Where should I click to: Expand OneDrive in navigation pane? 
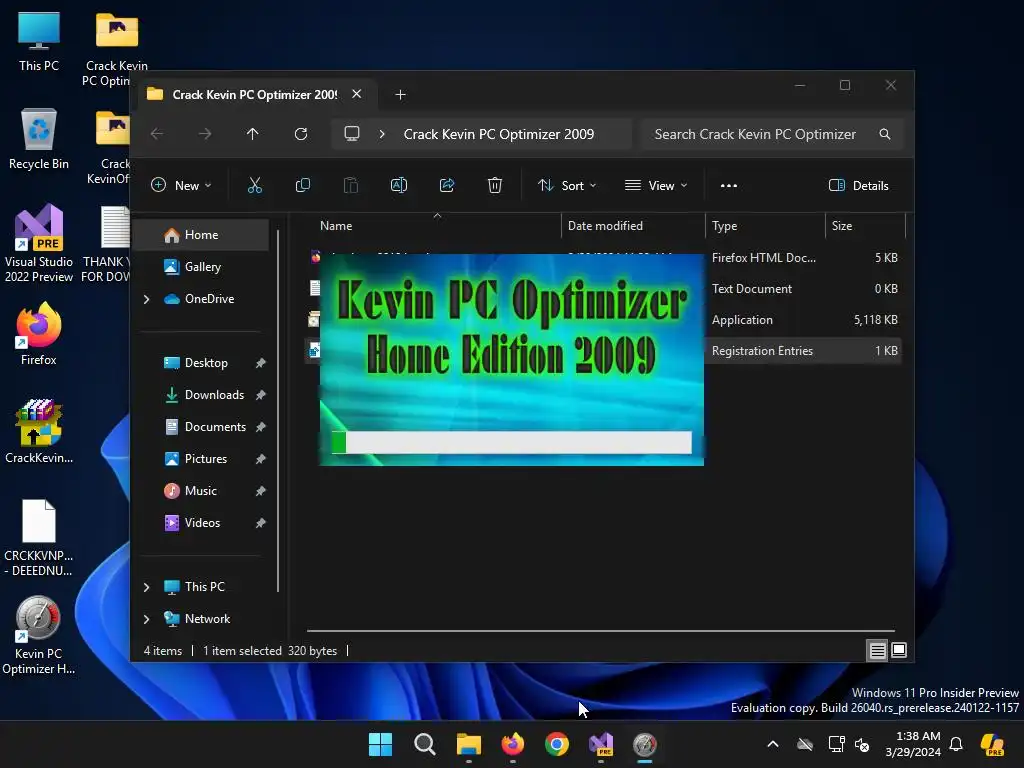(146, 299)
